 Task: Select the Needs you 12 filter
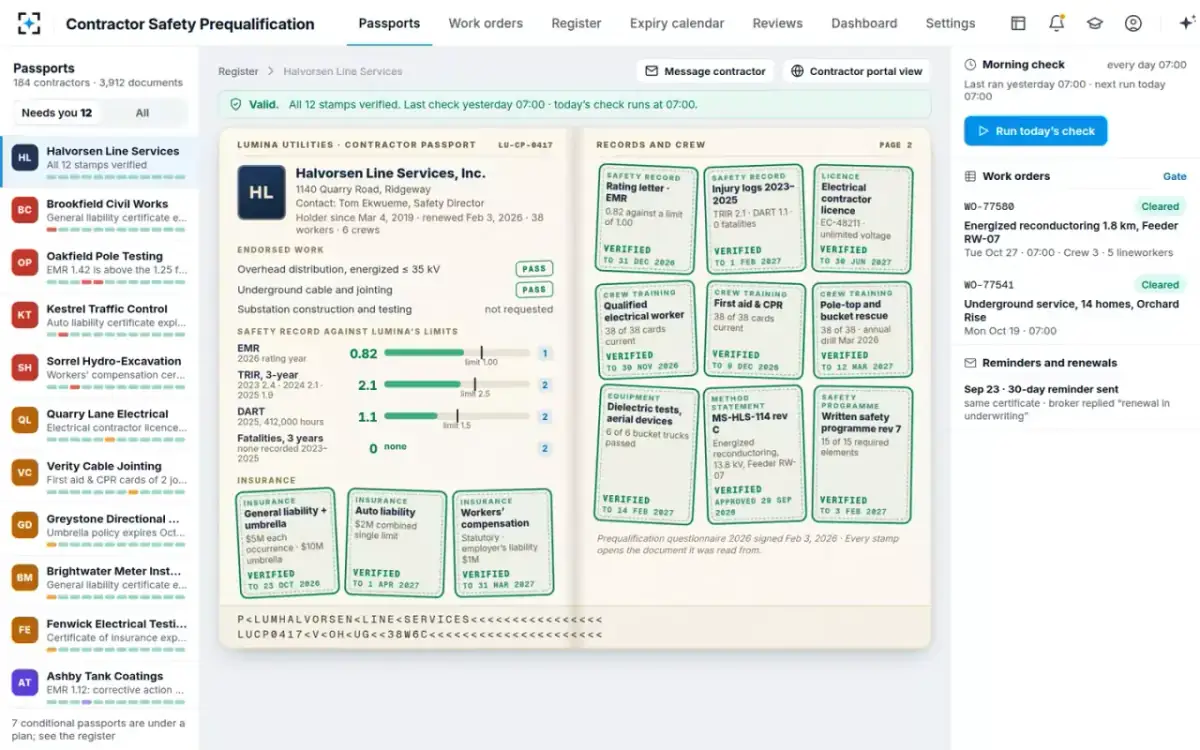(x=57, y=113)
